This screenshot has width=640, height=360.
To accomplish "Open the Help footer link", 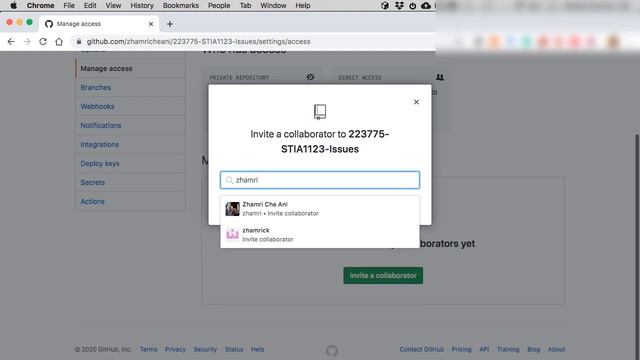I will 258,349.
